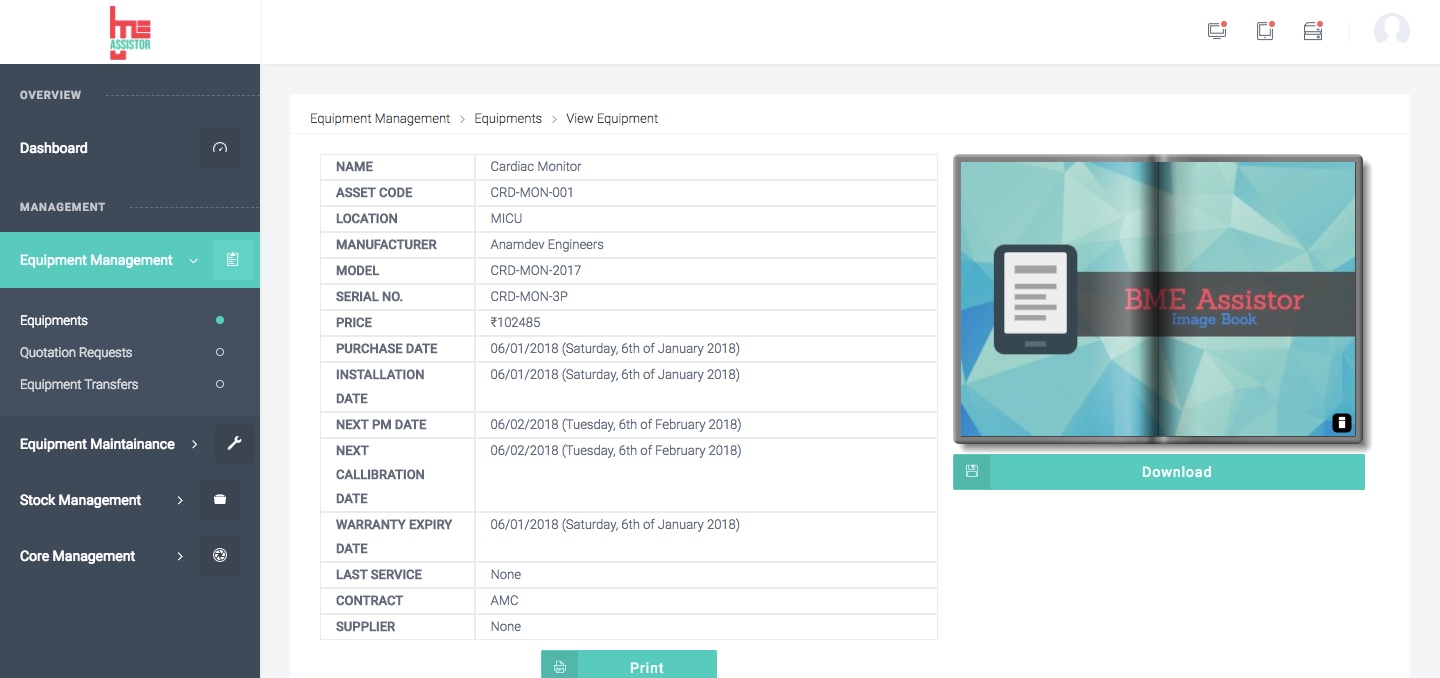Open the third server notification icon
Viewport: 1440px width, 678px height.
click(1313, 31)
